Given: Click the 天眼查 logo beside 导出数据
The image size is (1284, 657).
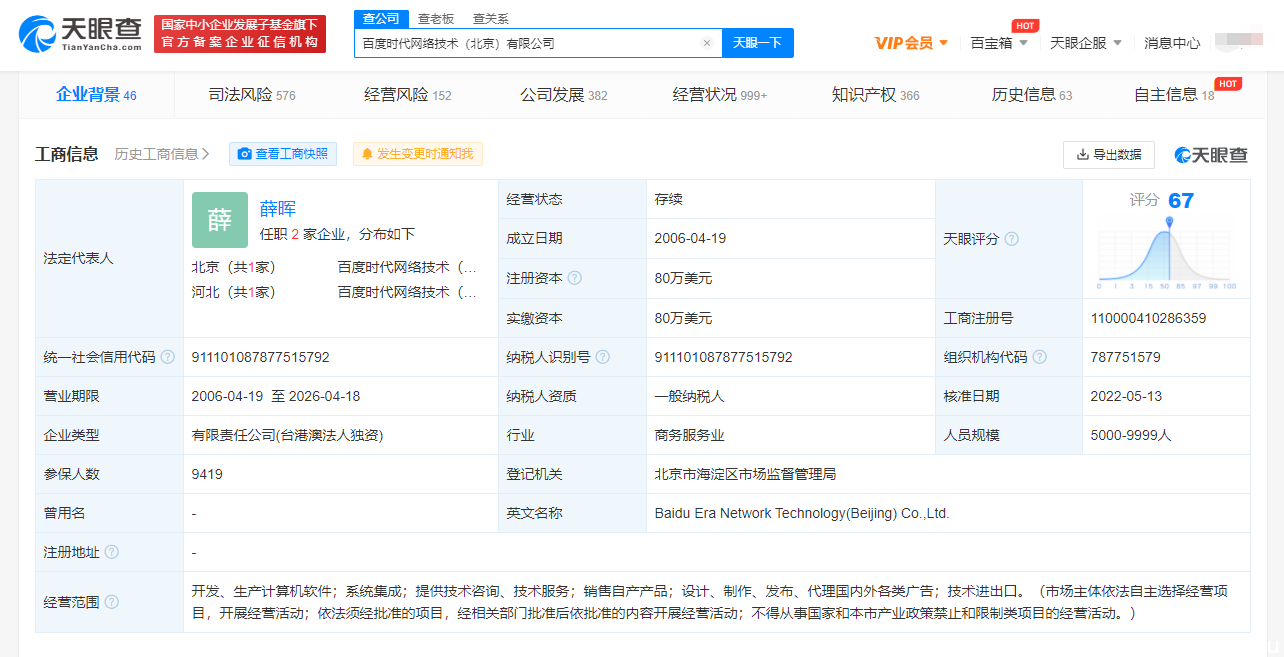Looking at the screenshot, I should click(x=1211, y=155).
